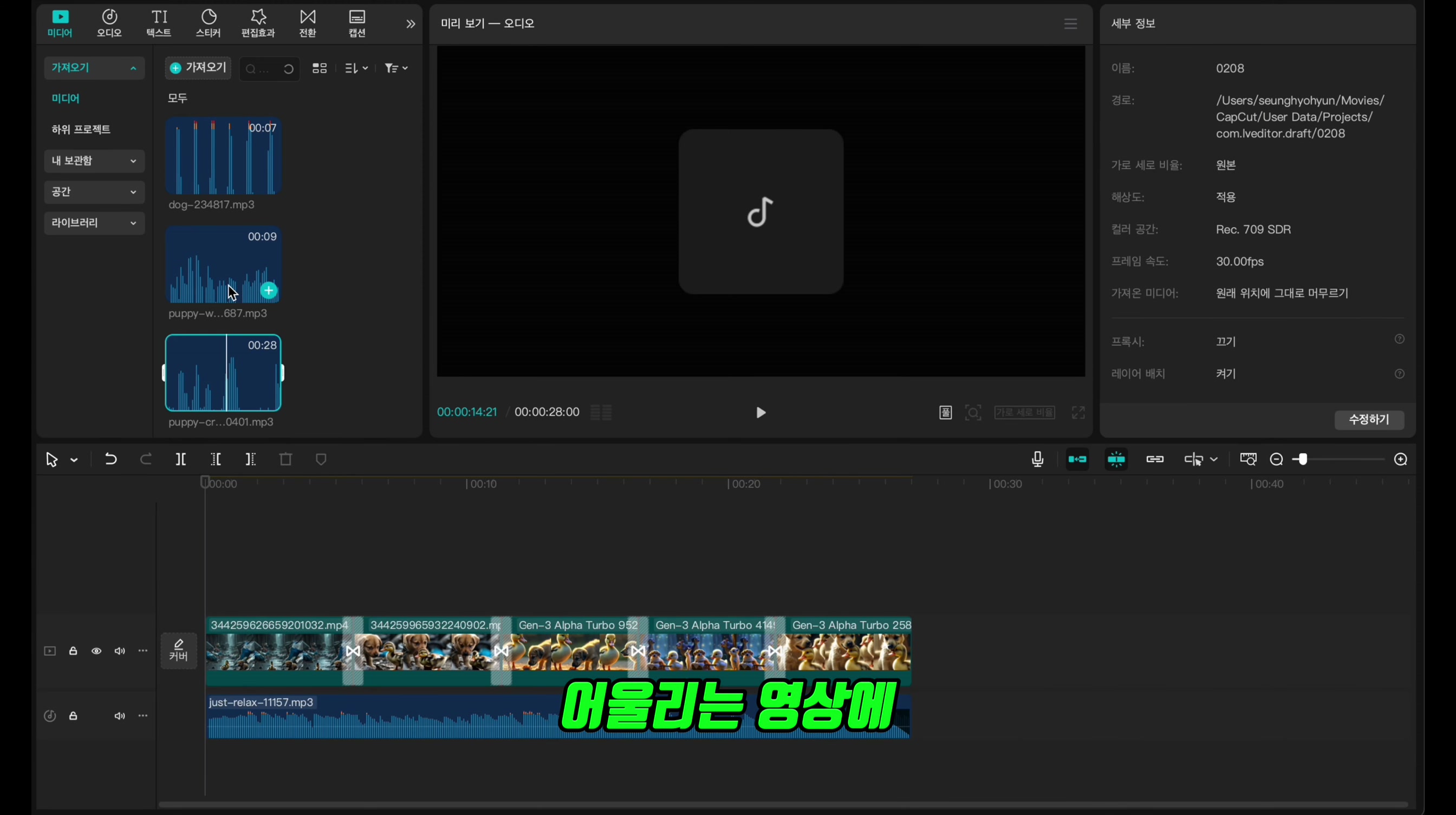This screenshot has width=1456, height=815.
Task: Undo the last action
Action: pyautogui.click(x=111, y=460)
